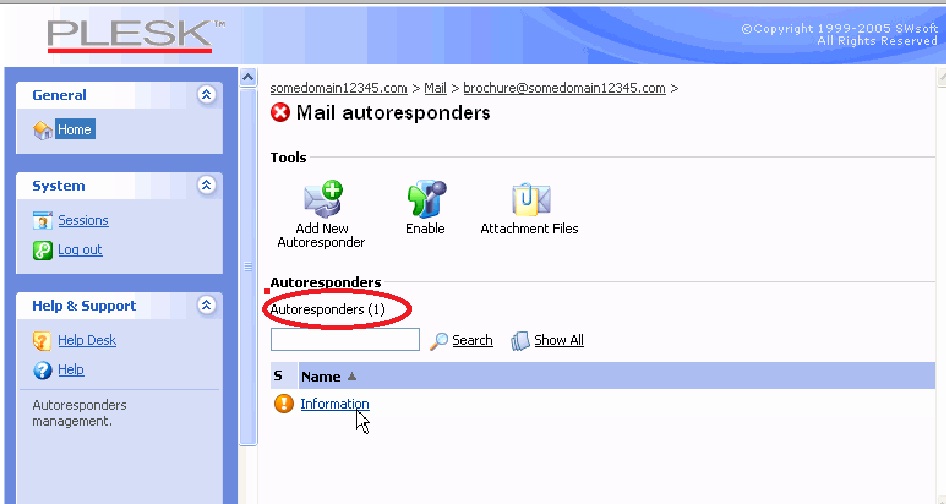Collapse the Help & Support panel

pyautogui.click(x=206, y=305)
